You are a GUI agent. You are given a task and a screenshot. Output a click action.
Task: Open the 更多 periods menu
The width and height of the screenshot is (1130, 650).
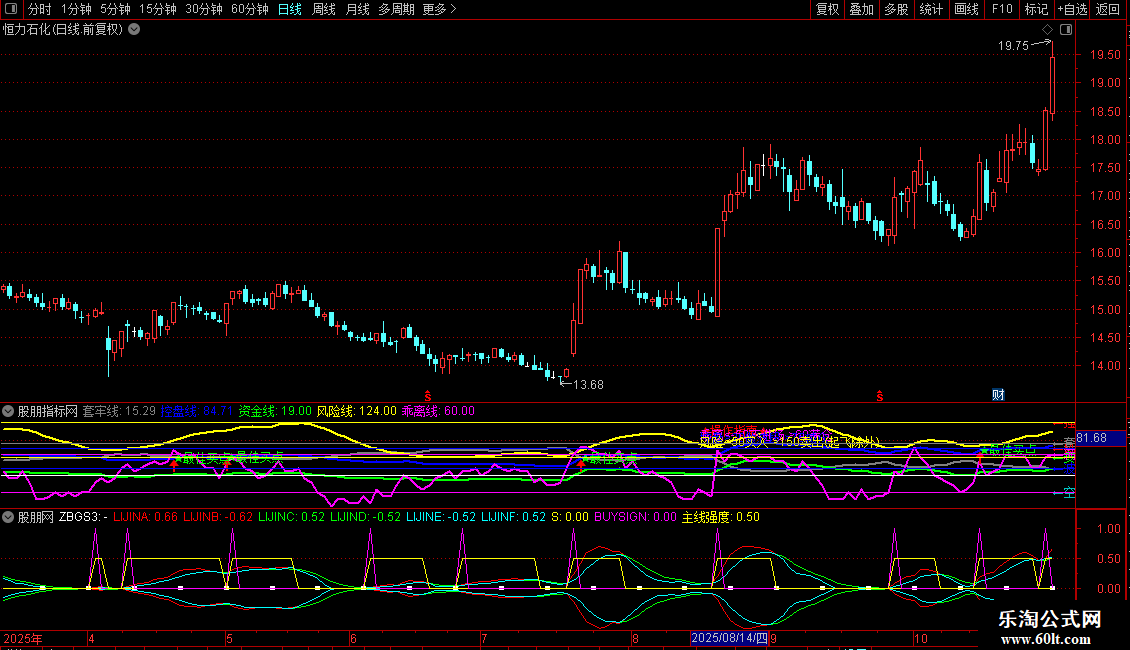tap(439, 9)
